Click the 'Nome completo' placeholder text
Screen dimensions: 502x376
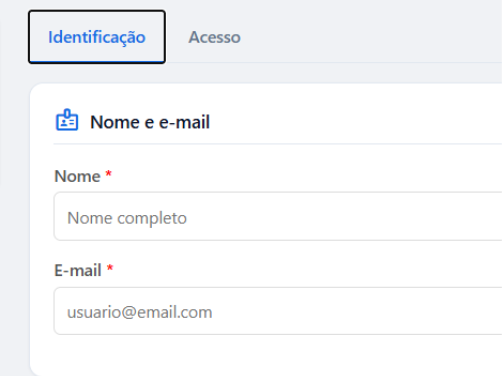click(127, 218)
